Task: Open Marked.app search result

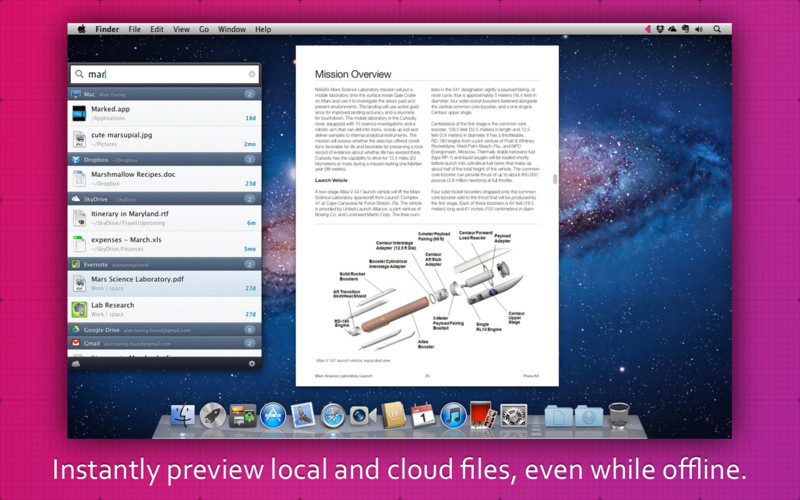Action: coord(164,113)
